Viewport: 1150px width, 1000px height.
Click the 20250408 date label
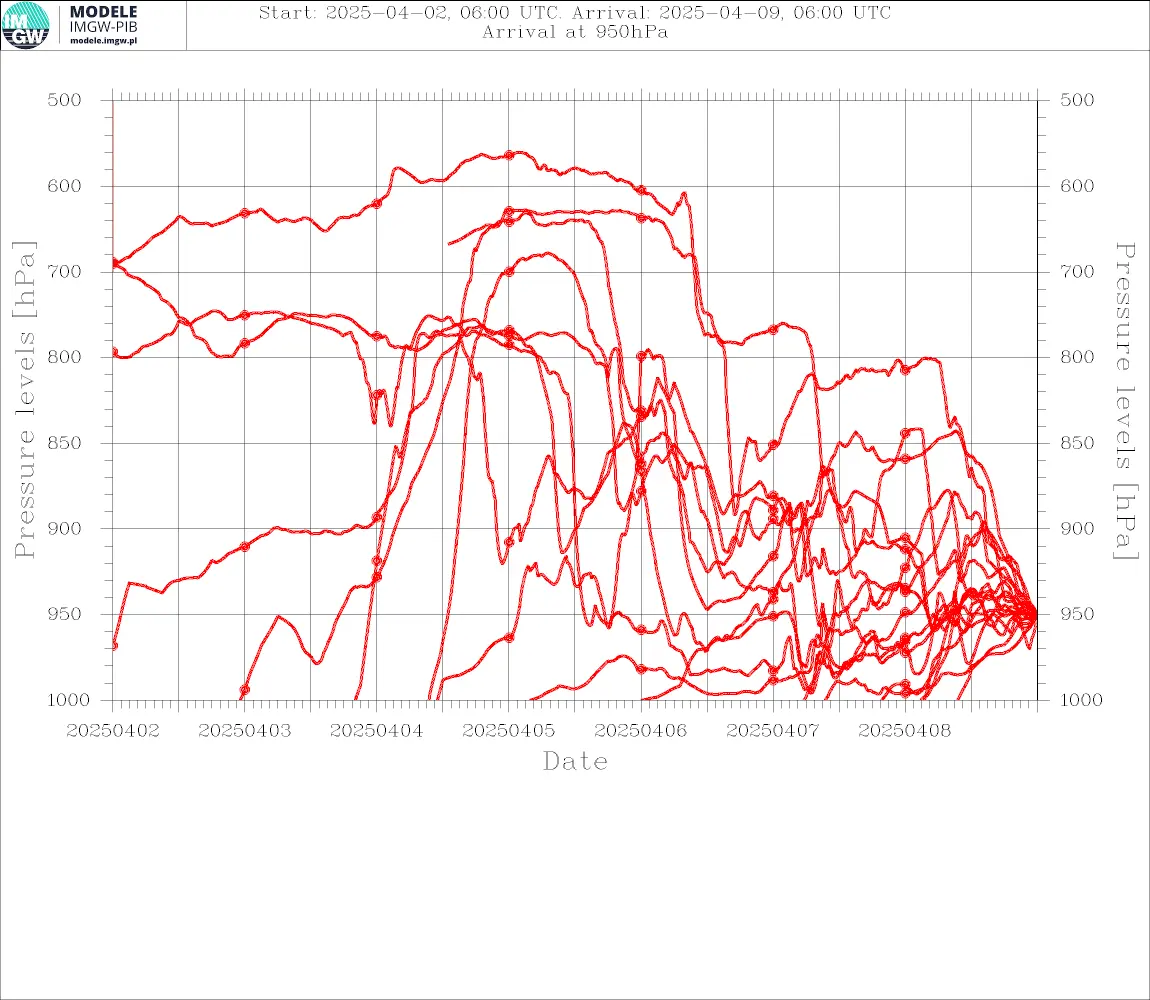pos(905,731)
